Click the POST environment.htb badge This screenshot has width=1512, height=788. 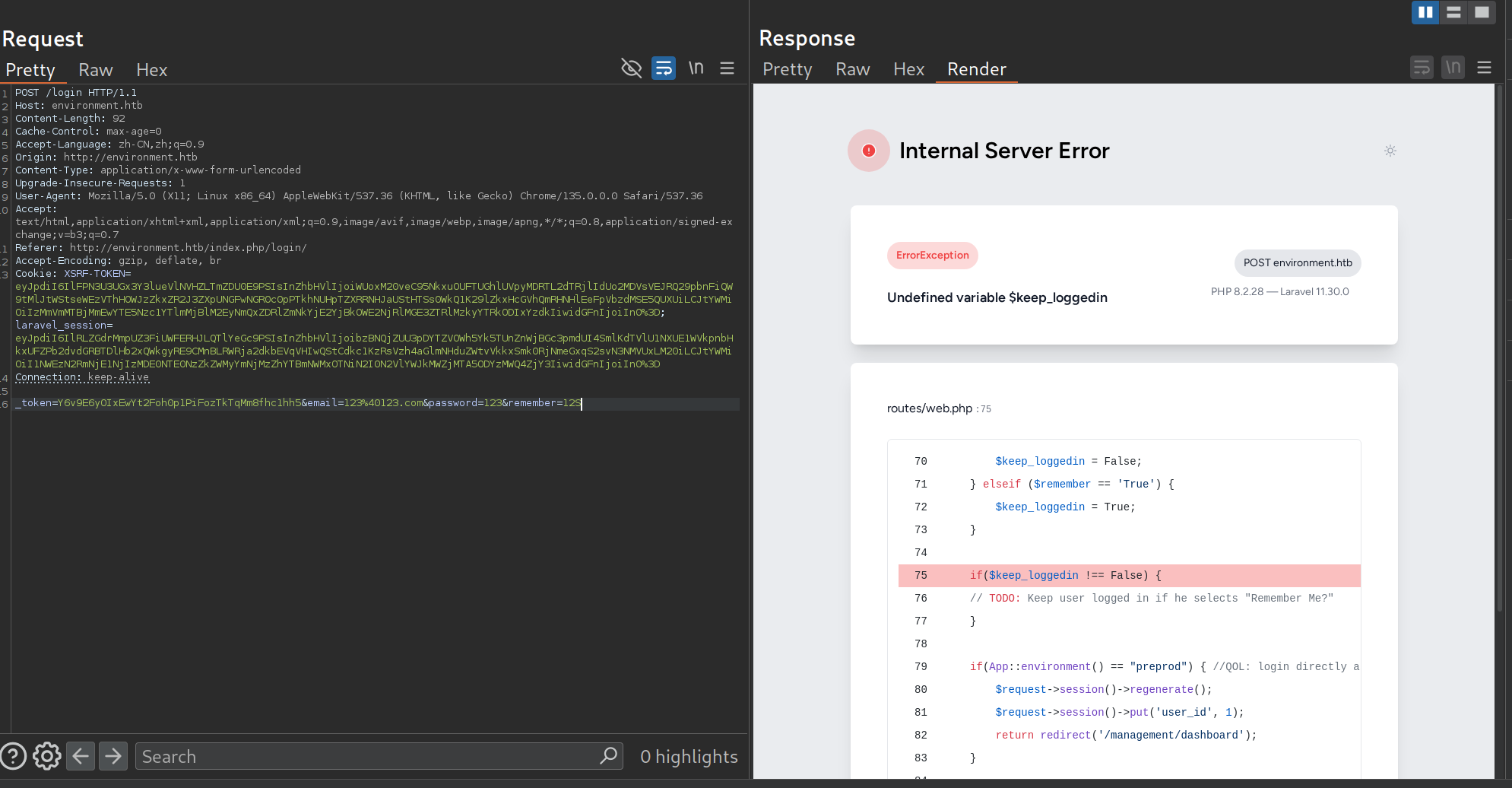pyautogui.click(x=1298, y=263)
